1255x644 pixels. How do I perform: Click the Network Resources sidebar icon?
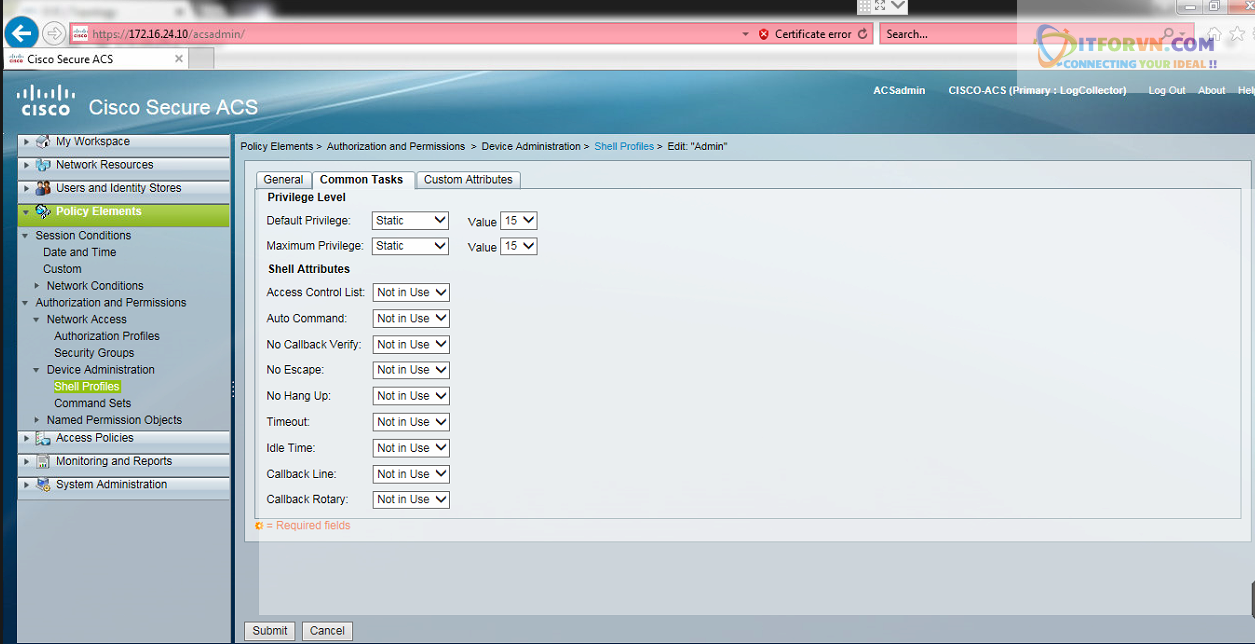[43, 165]
